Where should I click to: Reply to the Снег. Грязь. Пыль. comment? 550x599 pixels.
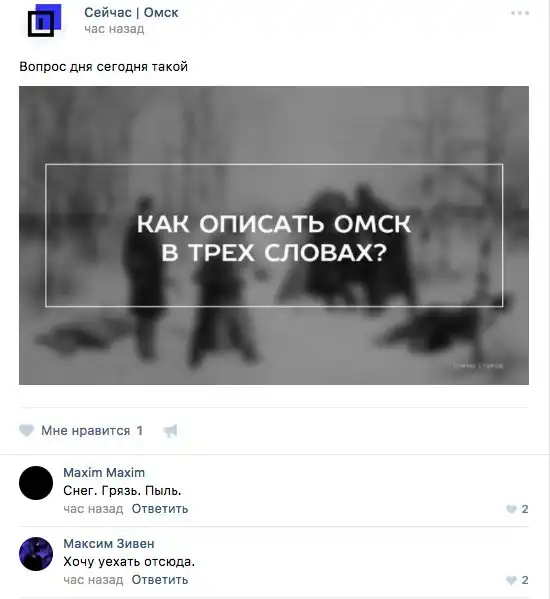tap(160, 509)
